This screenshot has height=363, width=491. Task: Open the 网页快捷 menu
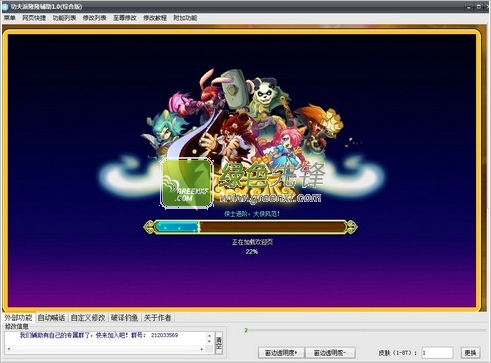(x=34, y=18)
